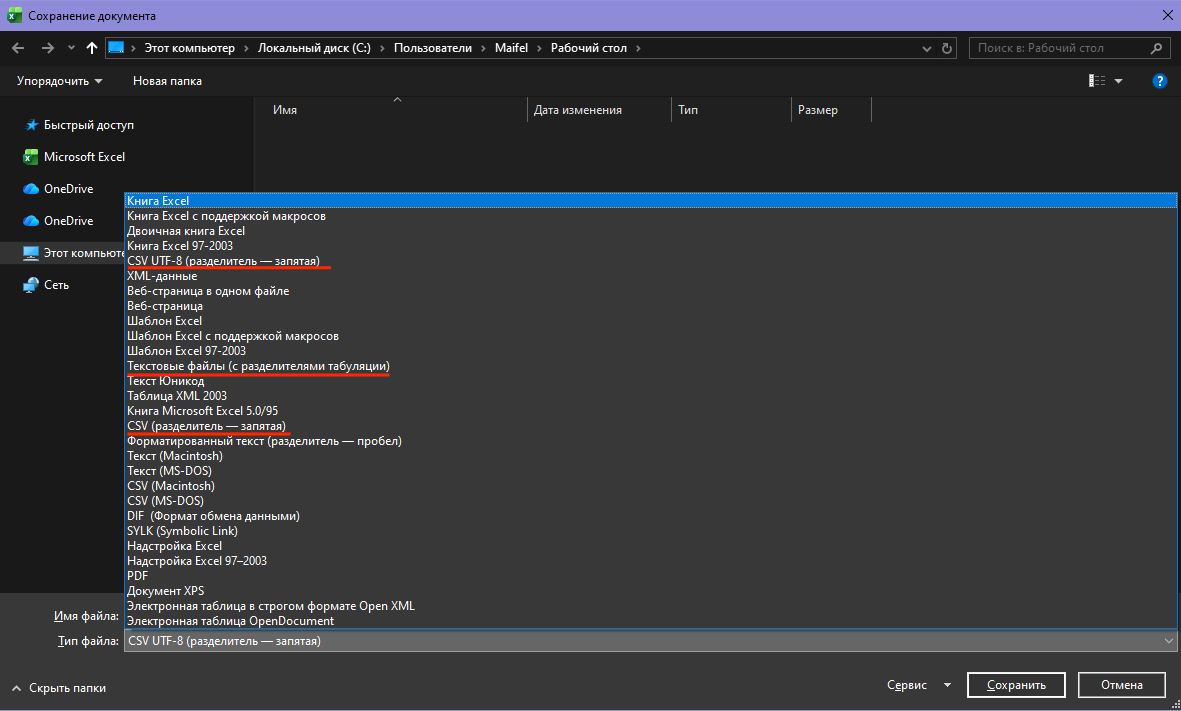1181x711 pixels.
Task: Choose Текстовые файлы (с разделителями табуляции)
Action: (650, 366)
